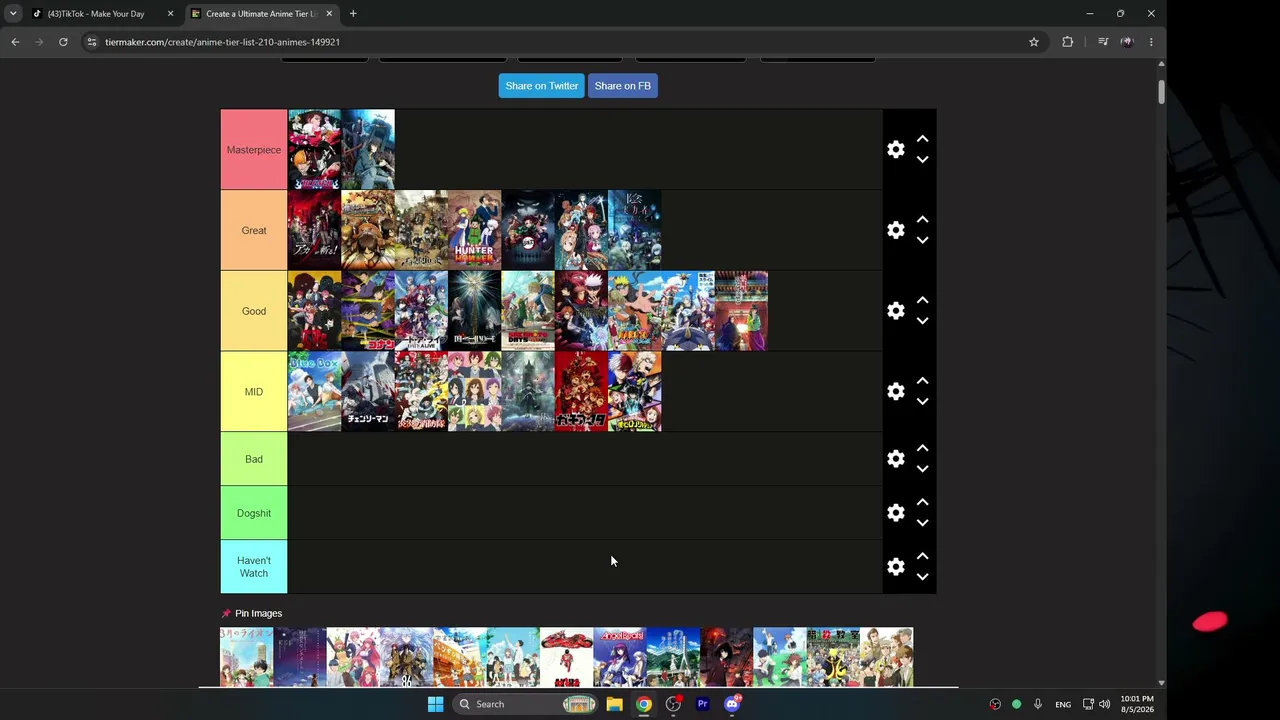Select the Detective Conan poster in Good tier

[x=368, y=311]
